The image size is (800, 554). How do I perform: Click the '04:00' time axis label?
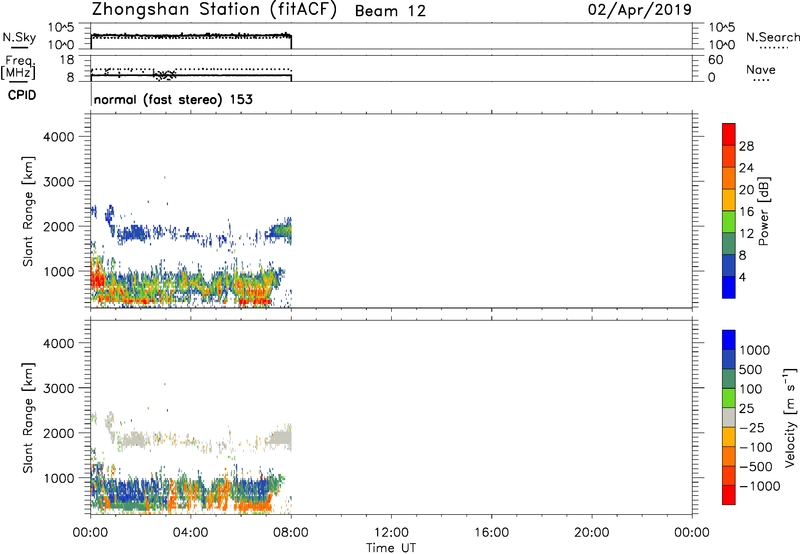pyautogui.click(x=190, y=533)
